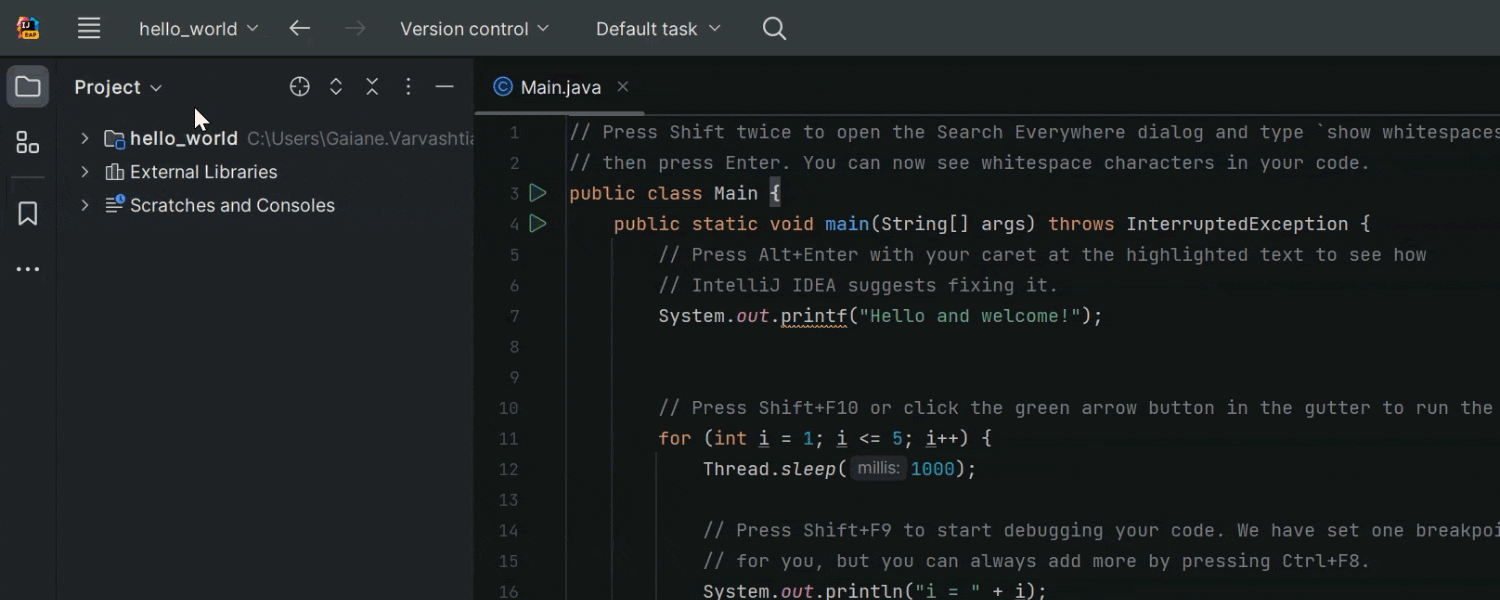Open the Default task run configuration chooser
Viewport: 1500px width, 600px height.
coord(657,28)
